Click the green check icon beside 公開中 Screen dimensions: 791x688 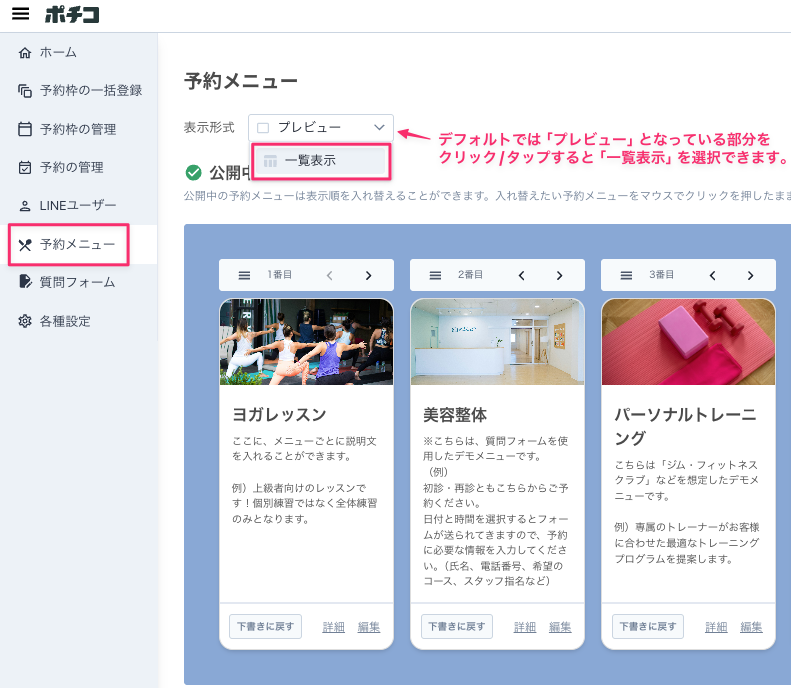click(x=193, y=173)
